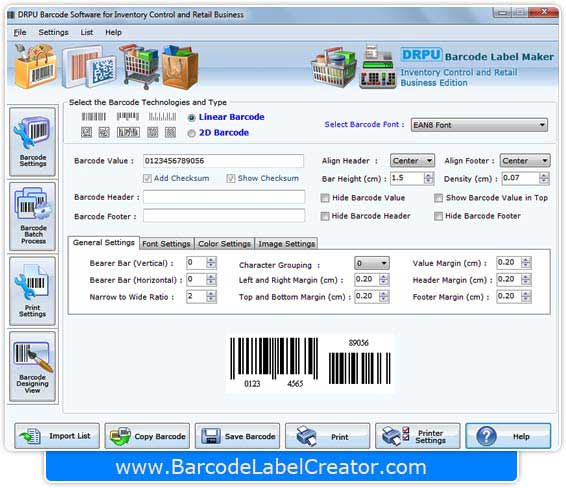Click the shopping bag barcode banner icon

(x=35, y=66)
